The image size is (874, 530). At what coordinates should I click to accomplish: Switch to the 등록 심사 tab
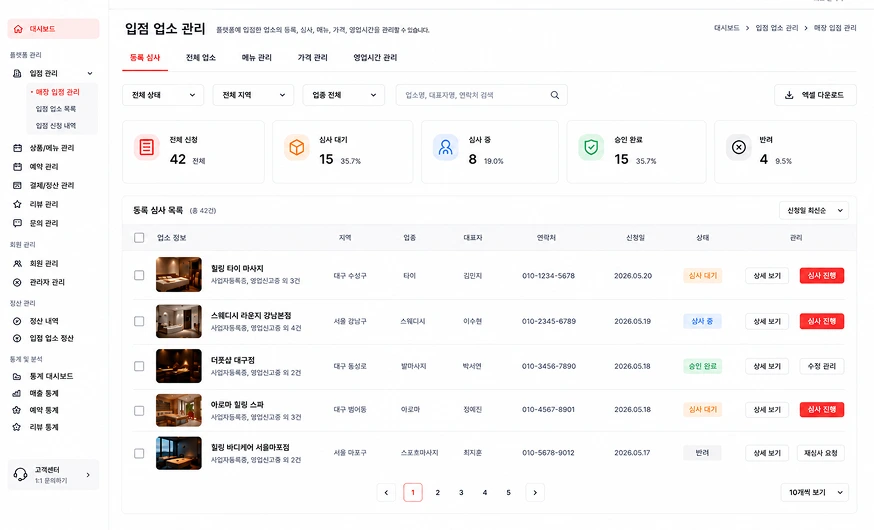145,58
